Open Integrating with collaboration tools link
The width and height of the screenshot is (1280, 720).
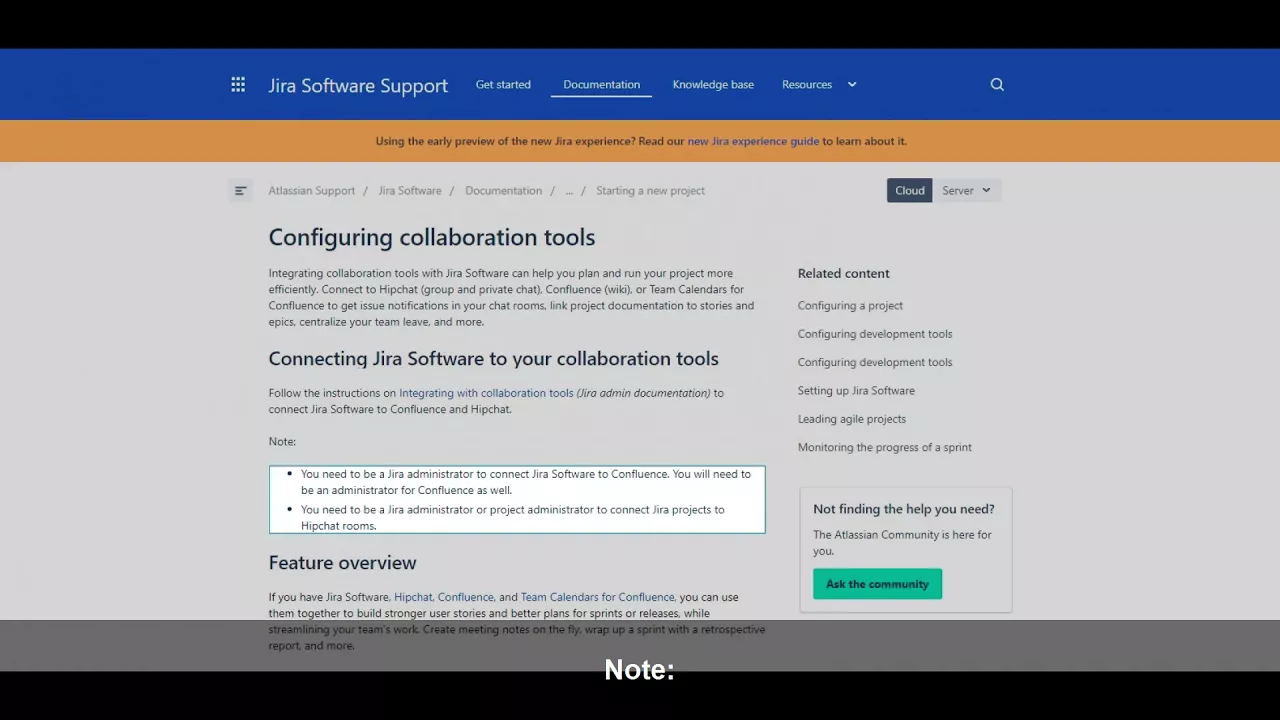pos(486,393)
